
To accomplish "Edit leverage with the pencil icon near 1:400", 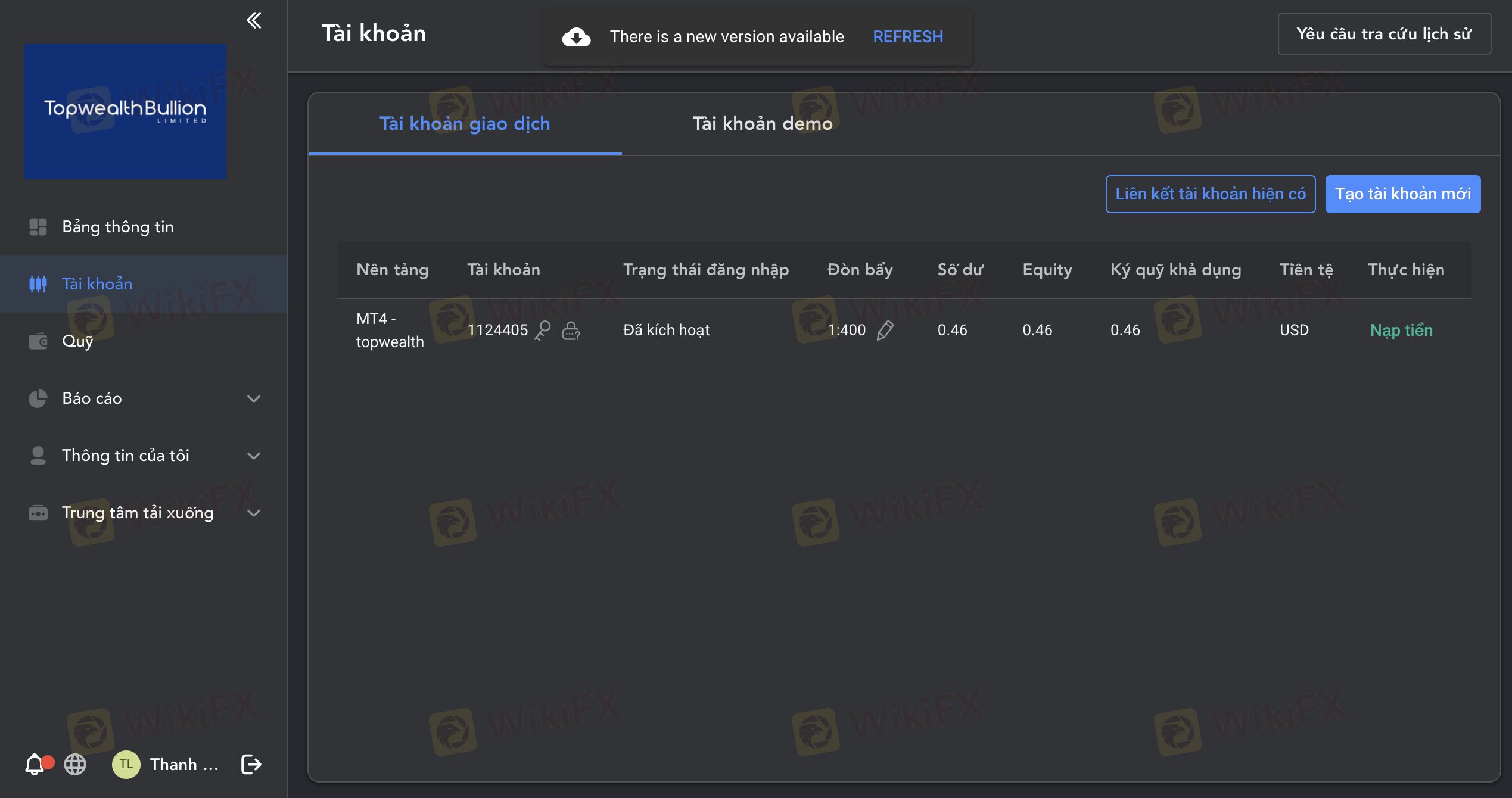I will click(885, 330).
